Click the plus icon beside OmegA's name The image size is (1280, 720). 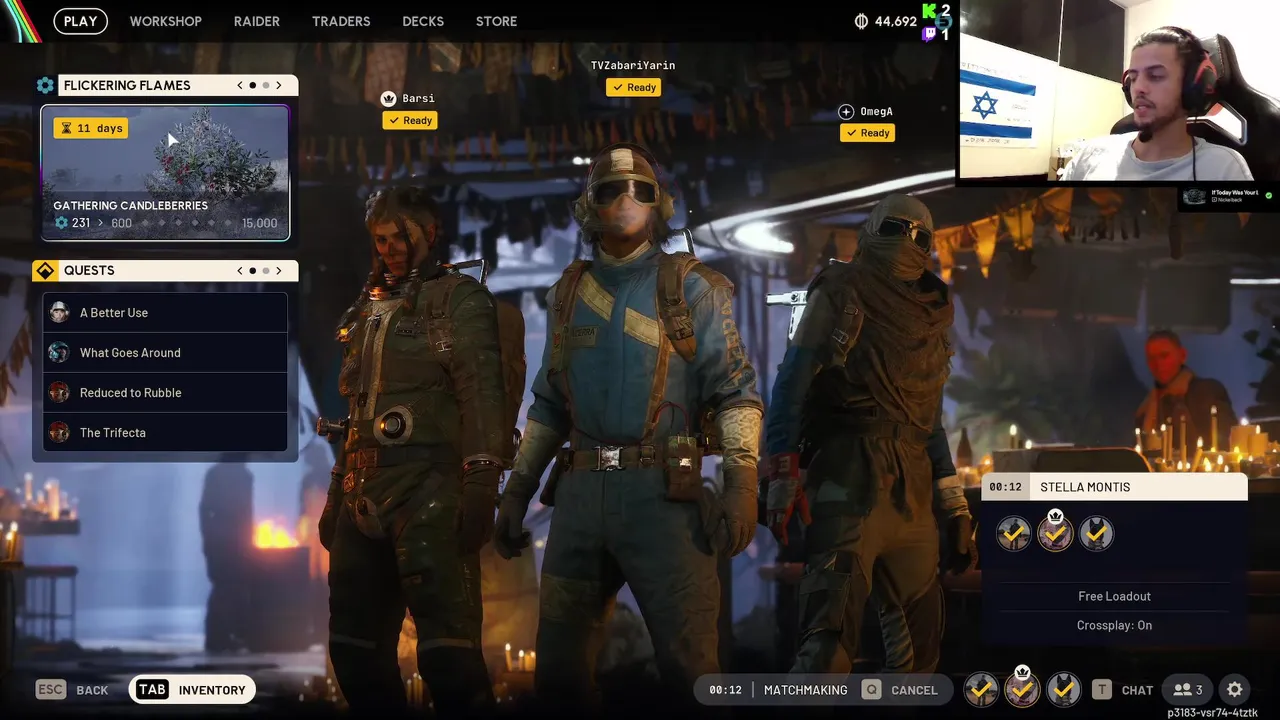(846, 112)
